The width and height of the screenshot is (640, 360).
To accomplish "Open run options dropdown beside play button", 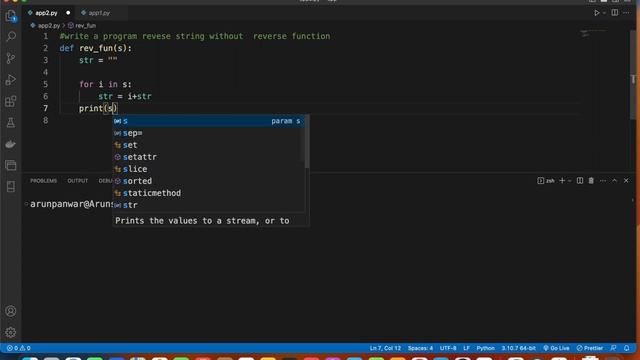I will pos(604,13).
